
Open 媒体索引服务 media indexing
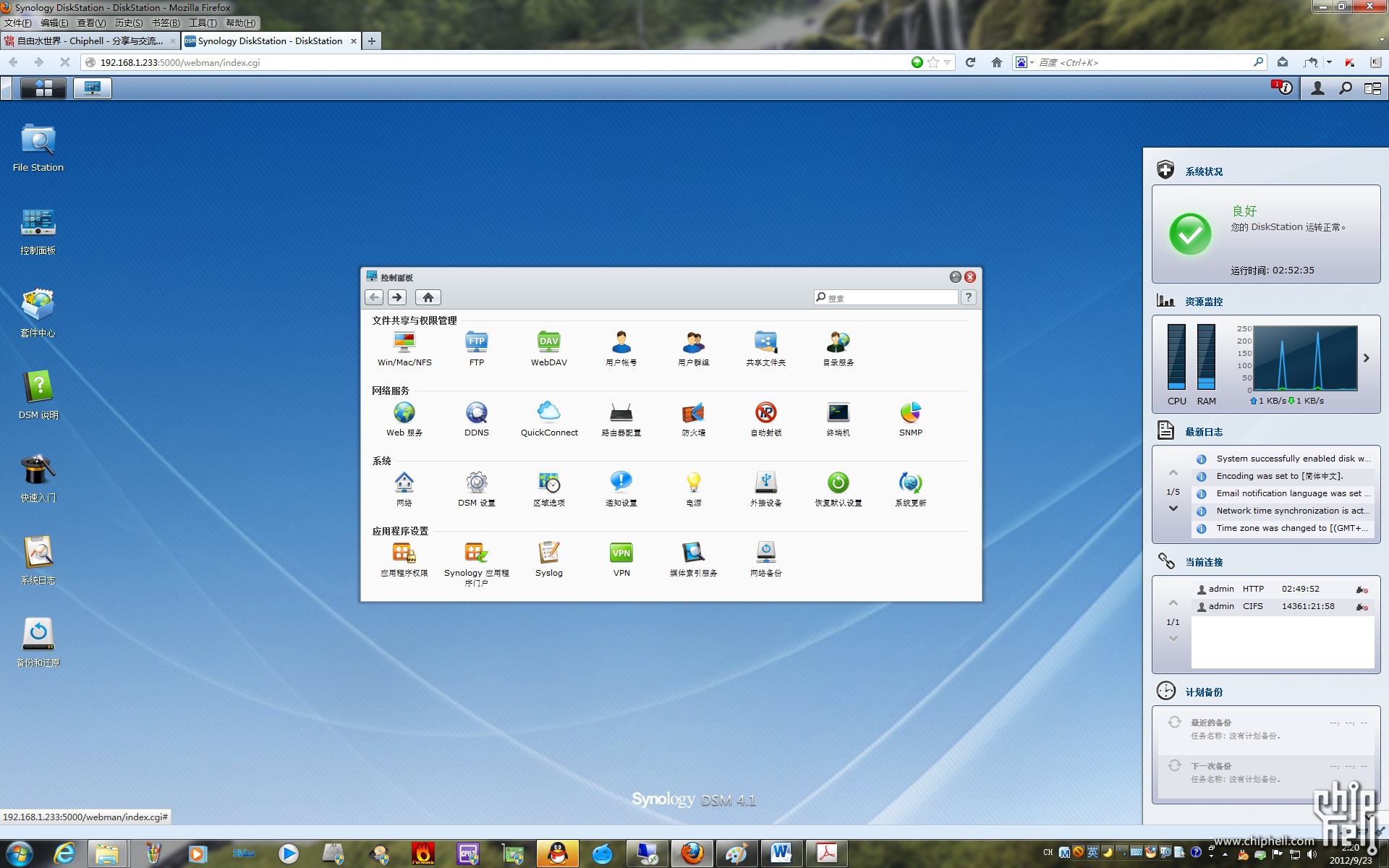(x=694, y=559)
